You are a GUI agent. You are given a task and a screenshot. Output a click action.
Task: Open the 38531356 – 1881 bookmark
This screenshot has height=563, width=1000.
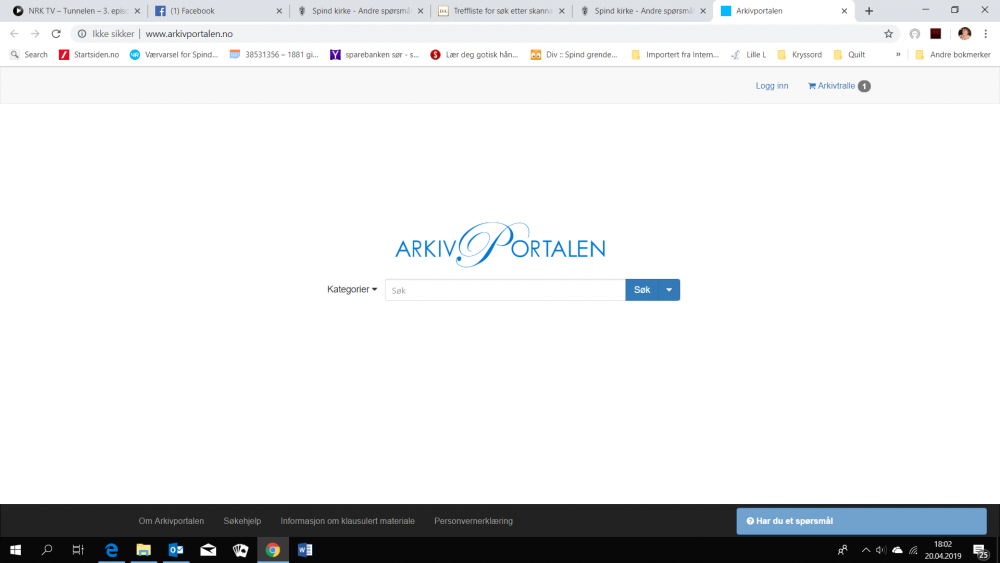click(x=274, y=55)
